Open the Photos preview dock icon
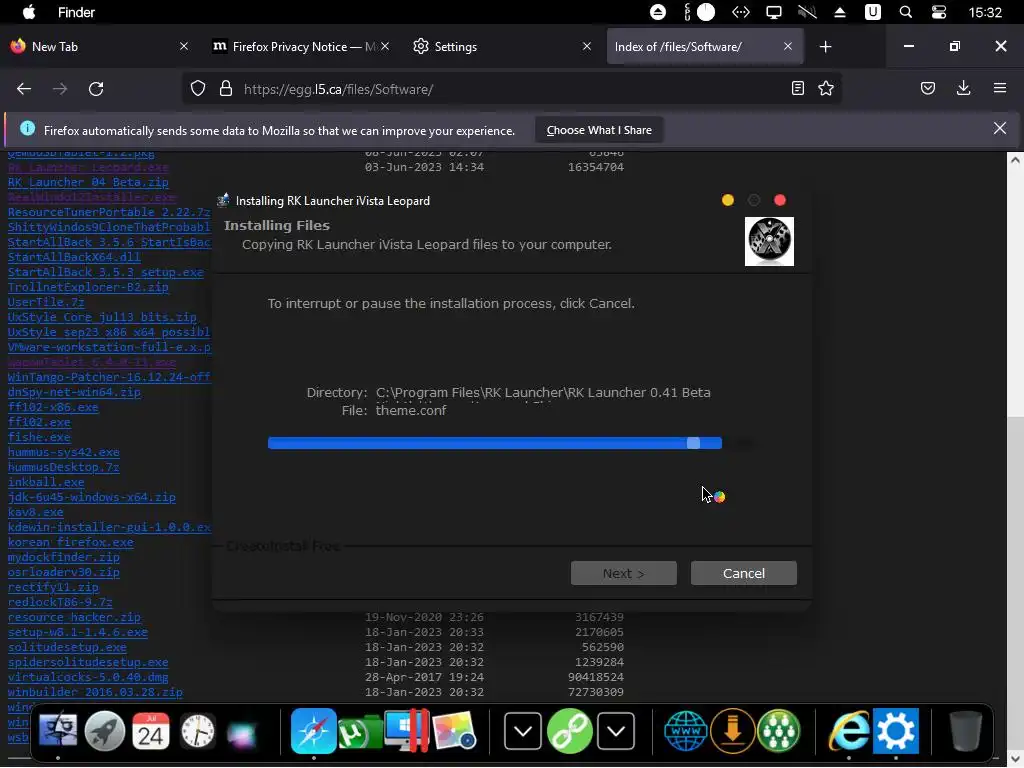1024x768 pixels. [455, 730]
